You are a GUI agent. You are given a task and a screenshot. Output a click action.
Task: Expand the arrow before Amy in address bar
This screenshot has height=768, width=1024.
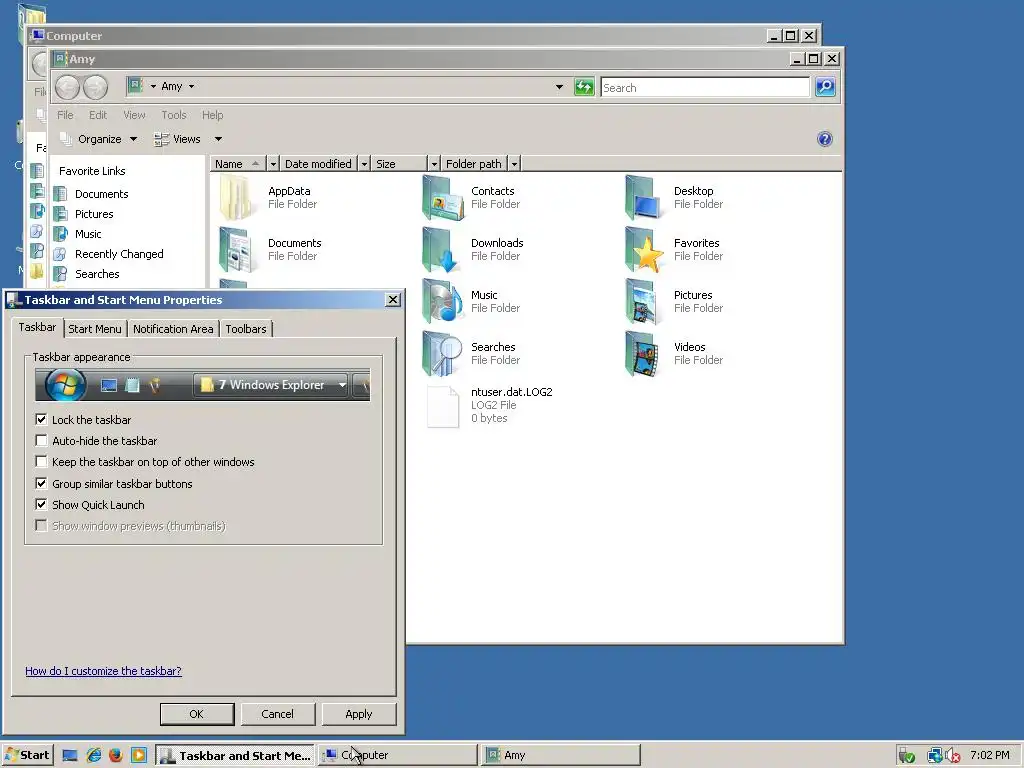pyautogui.click(x=153, y=86)
